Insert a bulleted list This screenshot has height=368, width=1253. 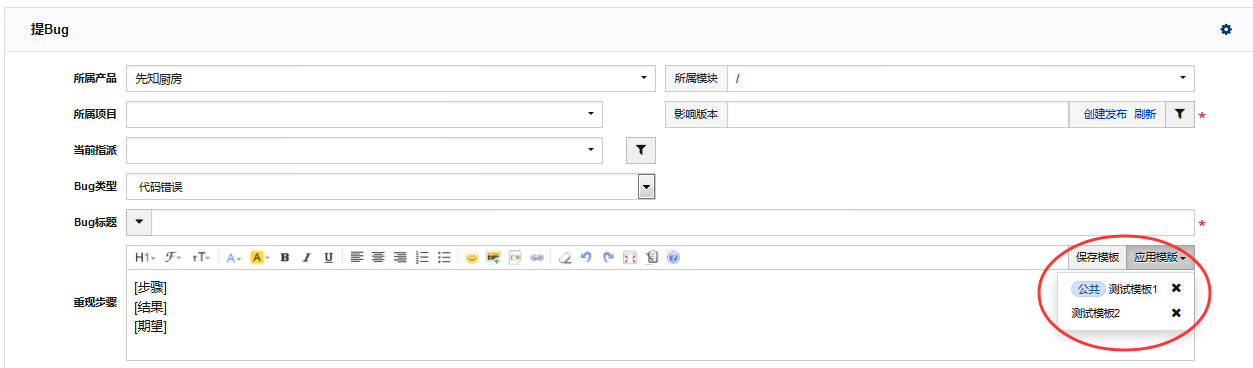tap(445, 257)
